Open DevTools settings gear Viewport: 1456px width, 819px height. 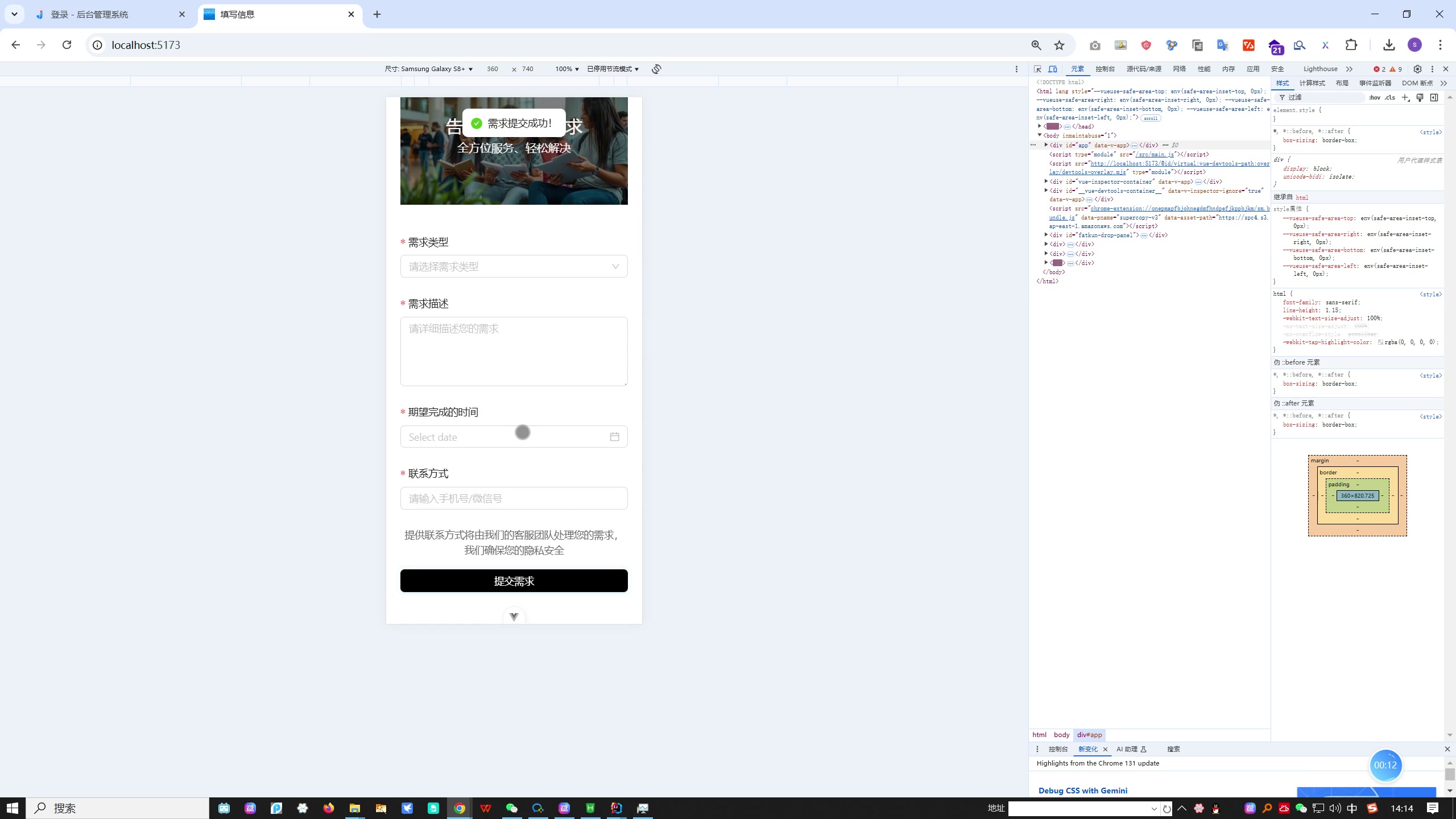tap(1417, 69)
